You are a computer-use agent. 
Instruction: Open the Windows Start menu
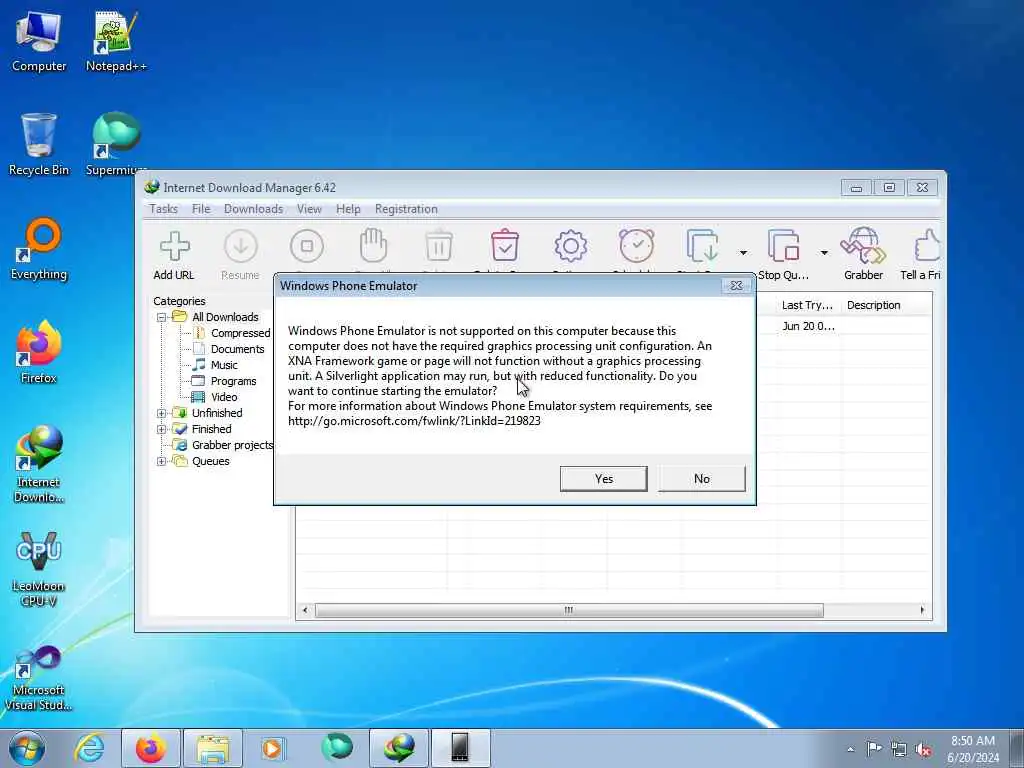pos(27,748)
